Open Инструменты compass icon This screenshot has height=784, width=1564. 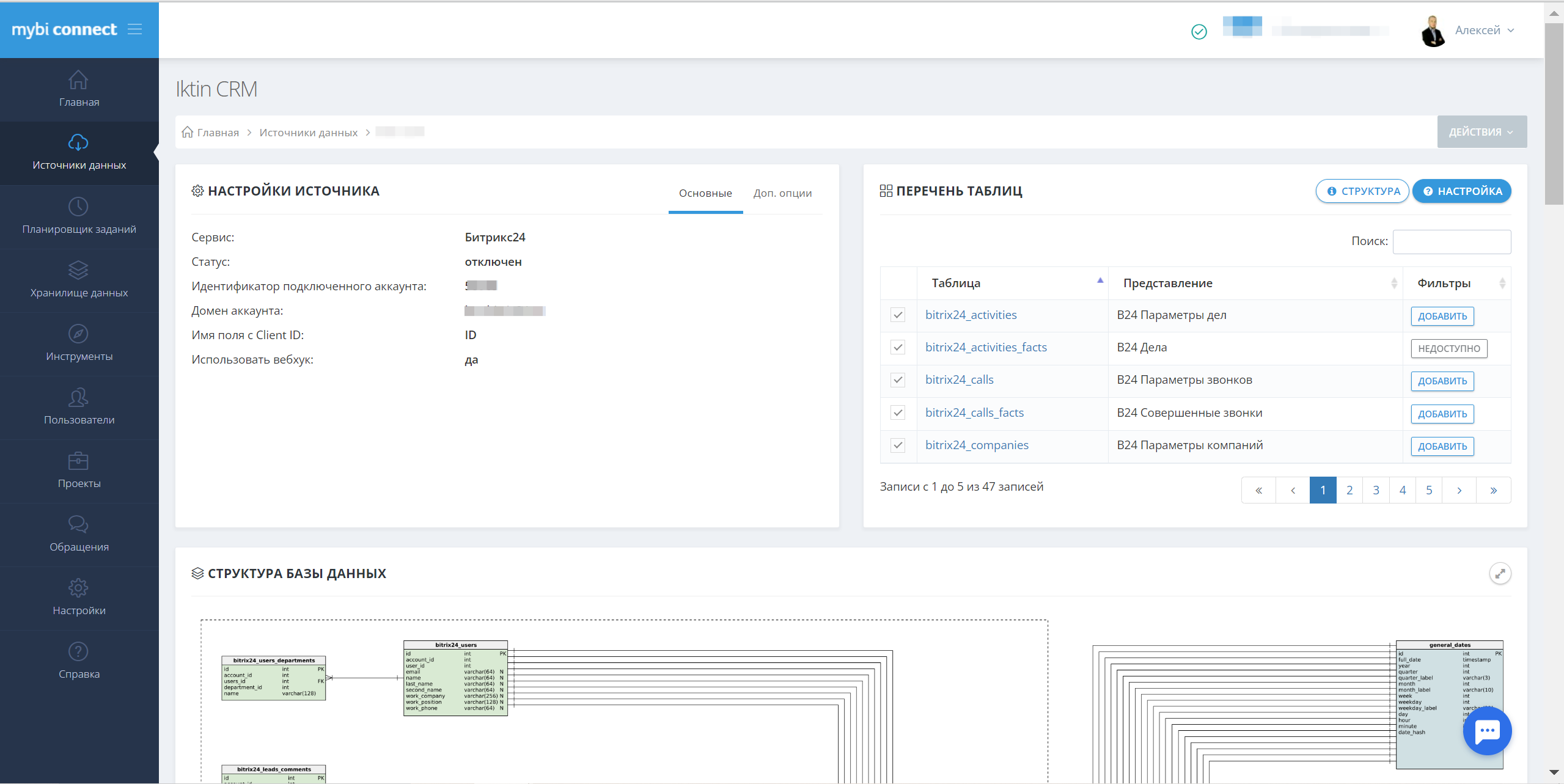coord(78,334)
